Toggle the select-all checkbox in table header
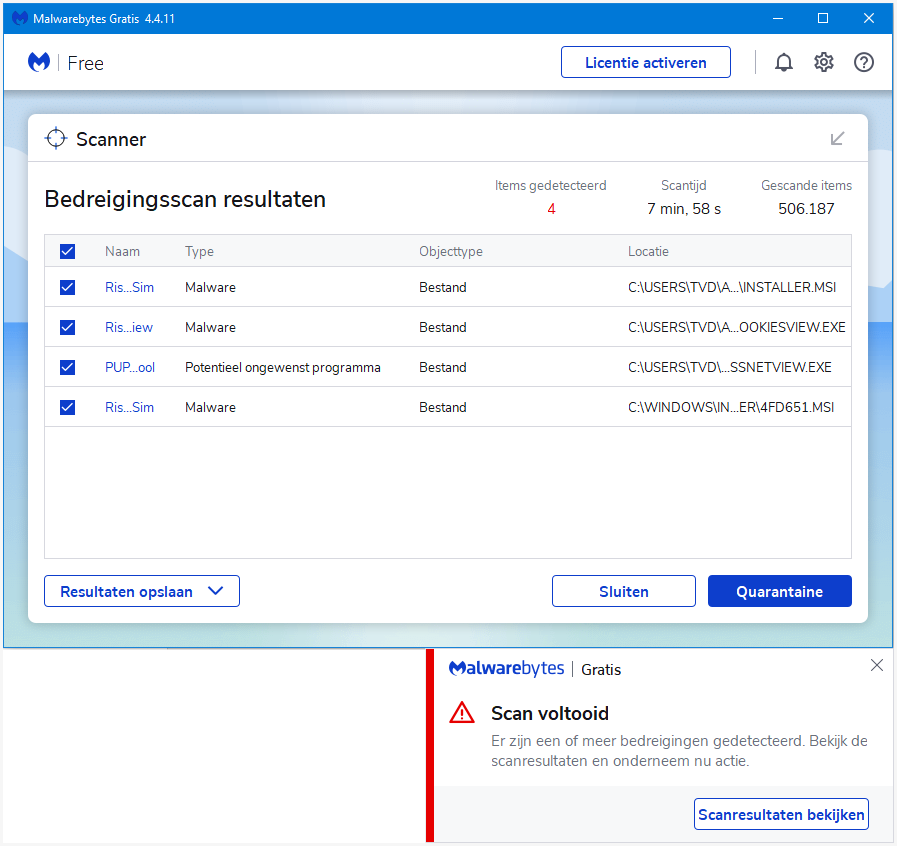 click(68, 251)
